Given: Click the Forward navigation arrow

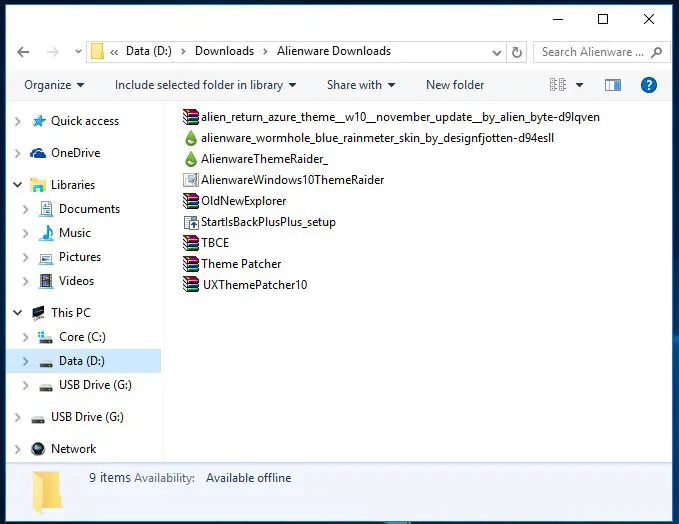Looking at the screenshot, I should (52, 52).
